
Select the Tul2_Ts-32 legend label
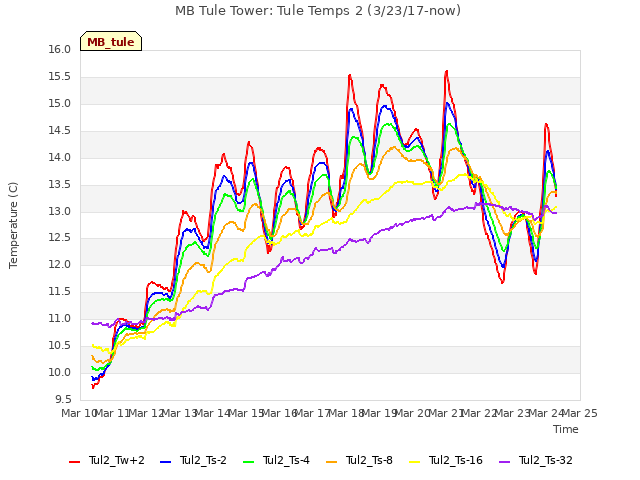[x=546, y=460]
